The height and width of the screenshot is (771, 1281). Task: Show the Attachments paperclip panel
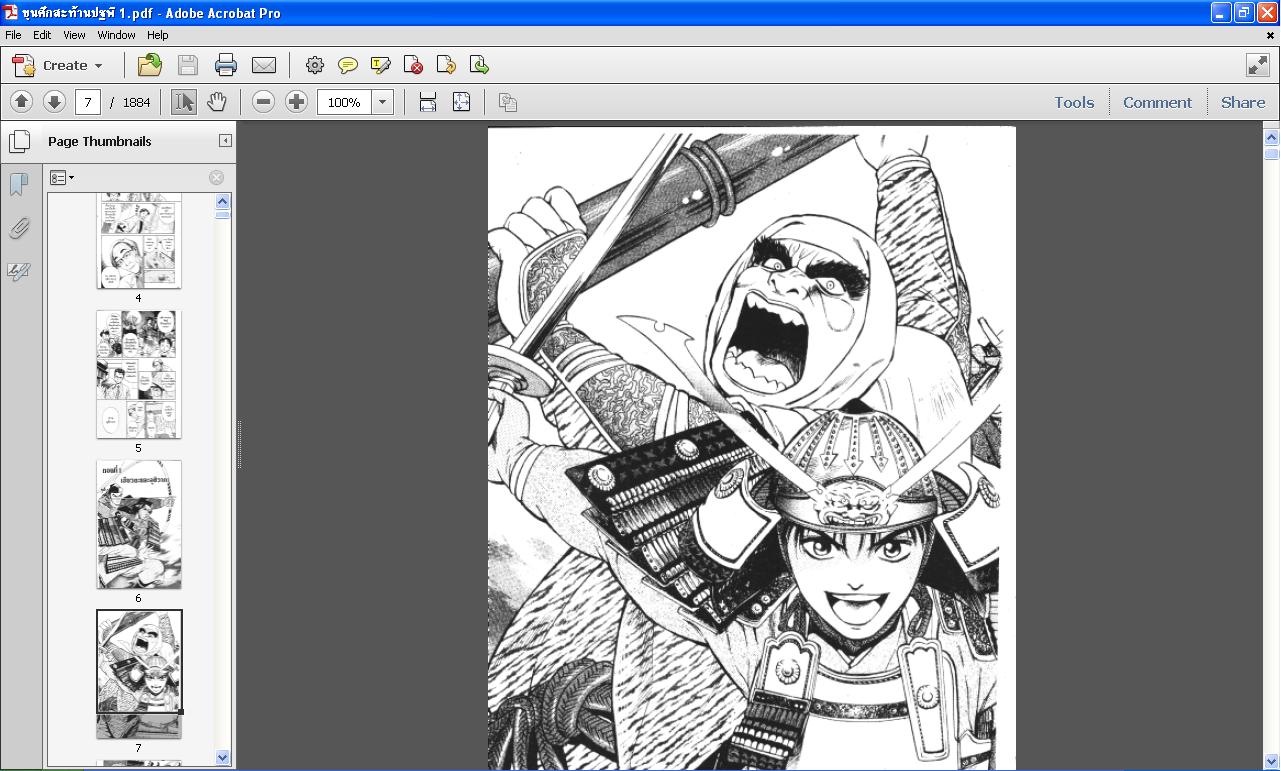(19, 229)
